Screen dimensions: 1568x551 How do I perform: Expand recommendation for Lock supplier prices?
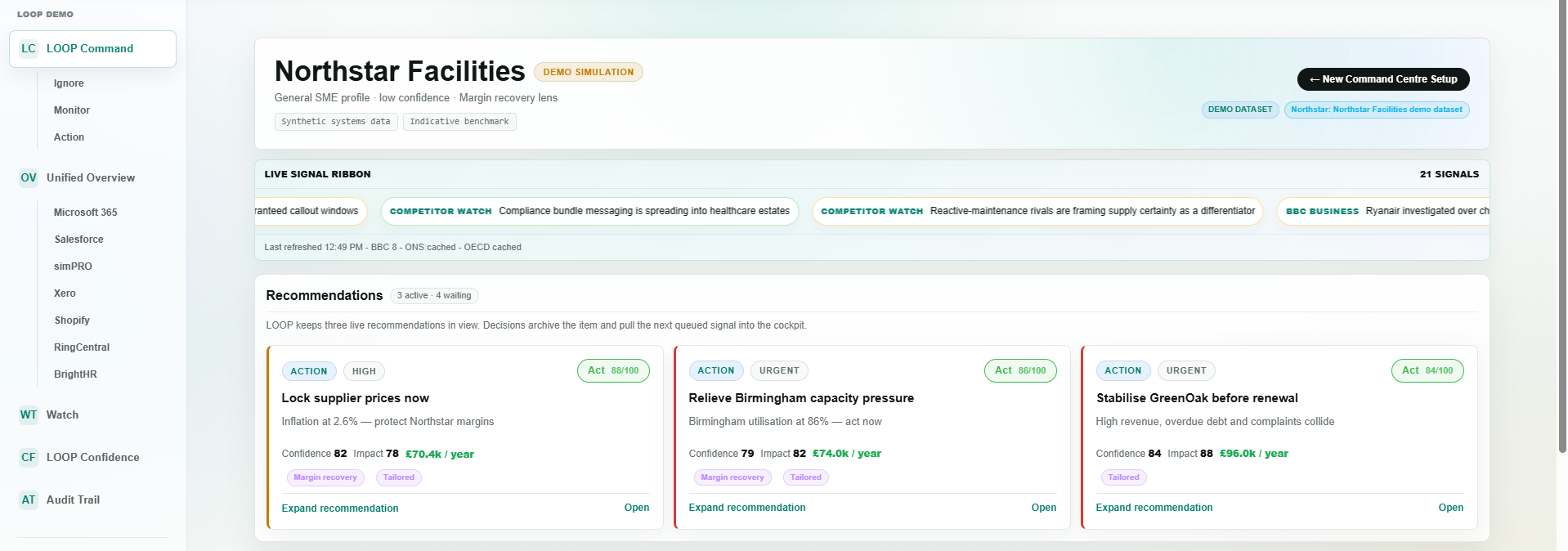click(340, 508)
